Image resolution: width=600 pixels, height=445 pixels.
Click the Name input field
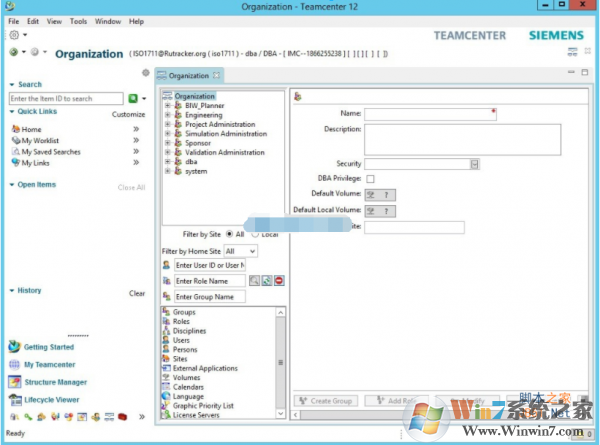430,114
